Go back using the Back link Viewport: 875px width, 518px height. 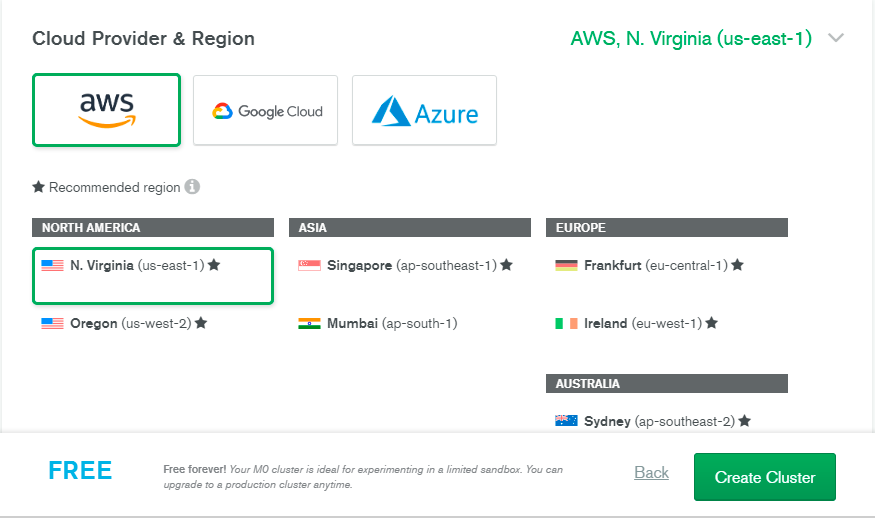point(651,473)
